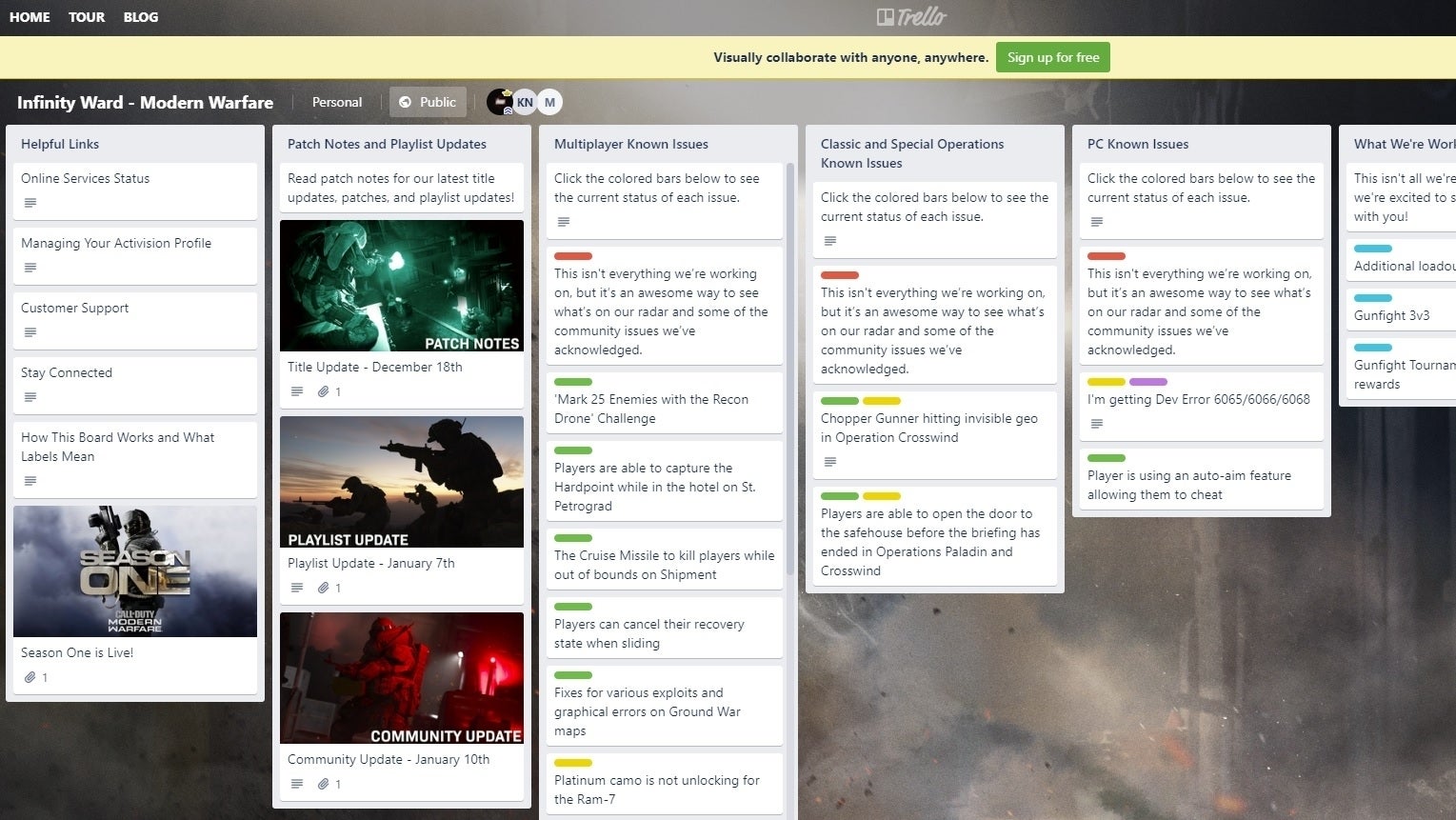The height and width of the screenshot is (820, 1456).
Task: Open the M member avatar
Action: (x=549, y=102)
